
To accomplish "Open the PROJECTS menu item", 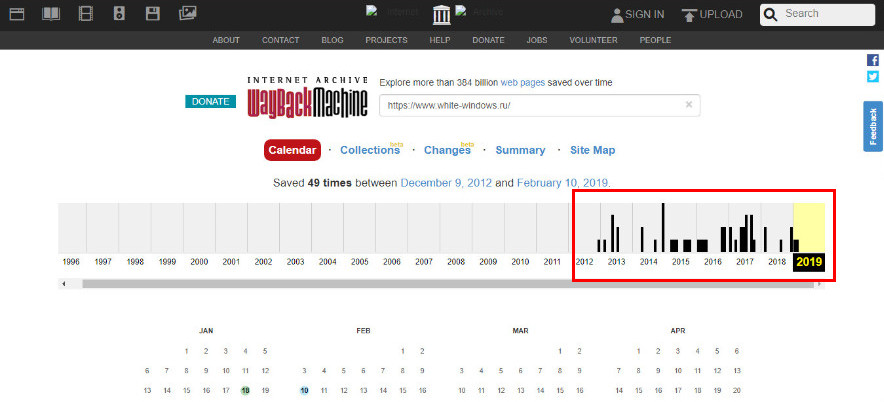I will pyautogui.click(x=386, y=40).
